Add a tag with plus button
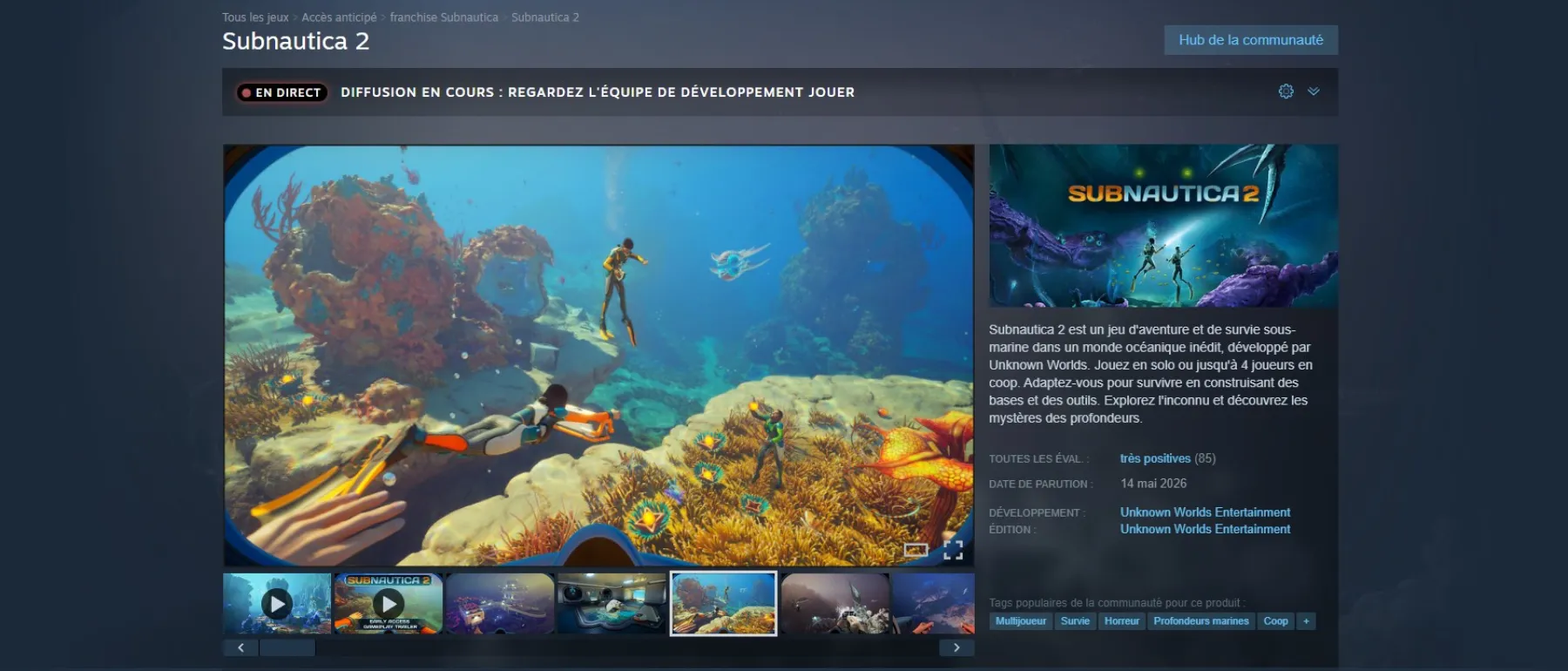Screen dimensions: 1568x671 (1306, 621)
